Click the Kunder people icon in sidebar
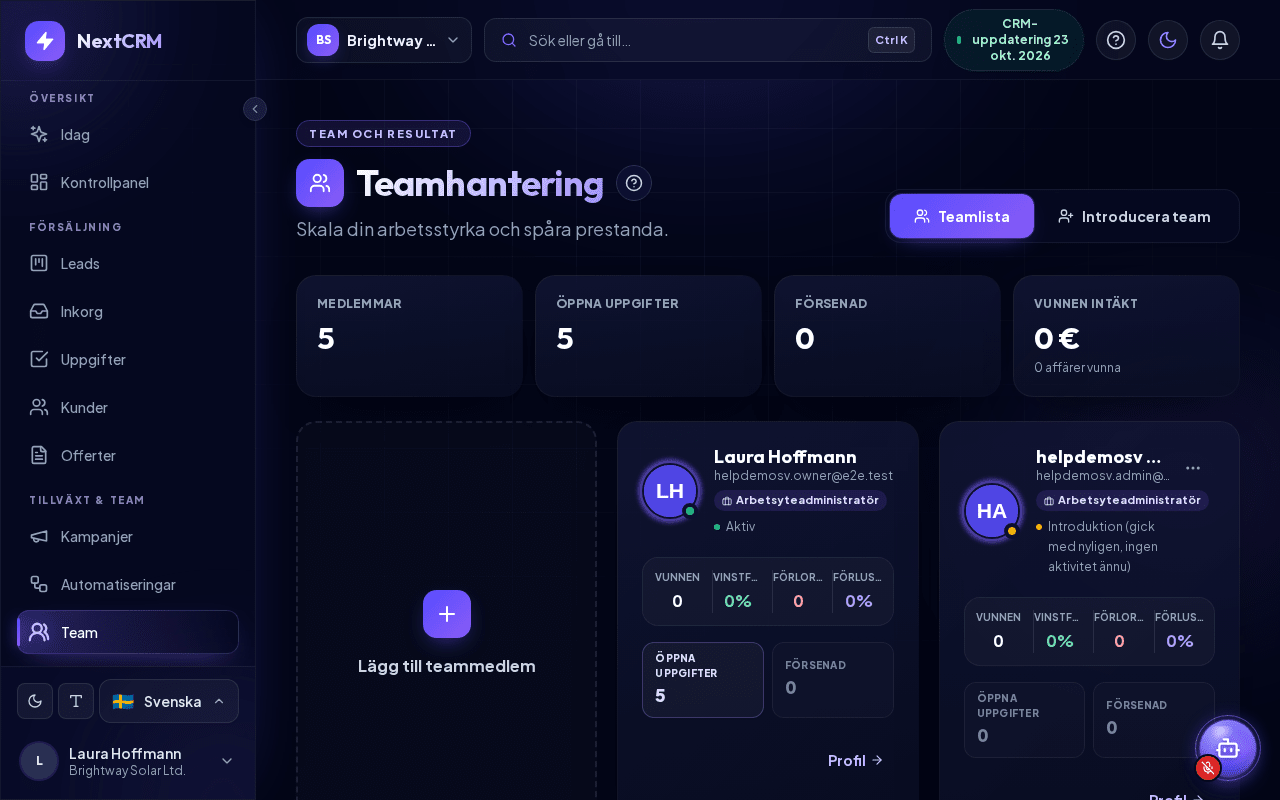This screenshot has height=800, width=1280. pos(39,407)
